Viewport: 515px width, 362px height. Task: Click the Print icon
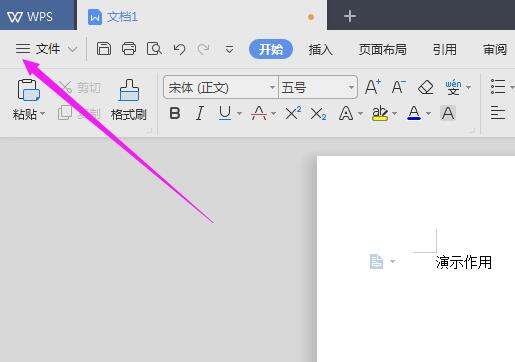(x=129, y=49)
